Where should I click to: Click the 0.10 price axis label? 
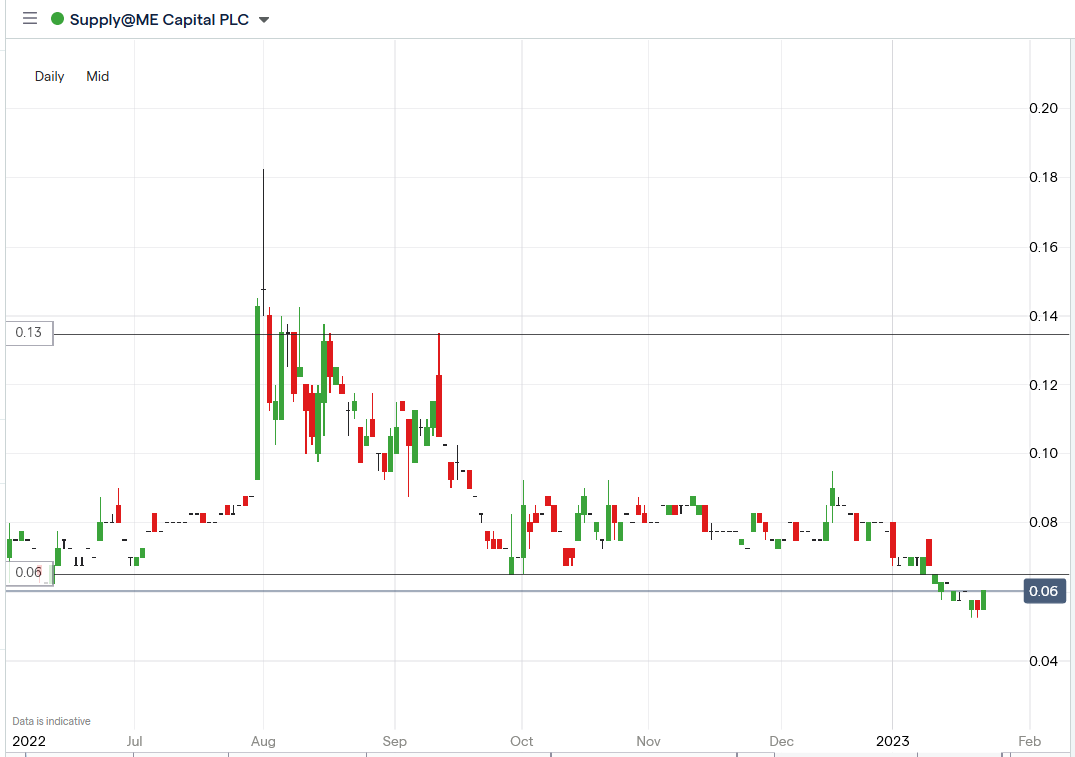click(1043, 453)
